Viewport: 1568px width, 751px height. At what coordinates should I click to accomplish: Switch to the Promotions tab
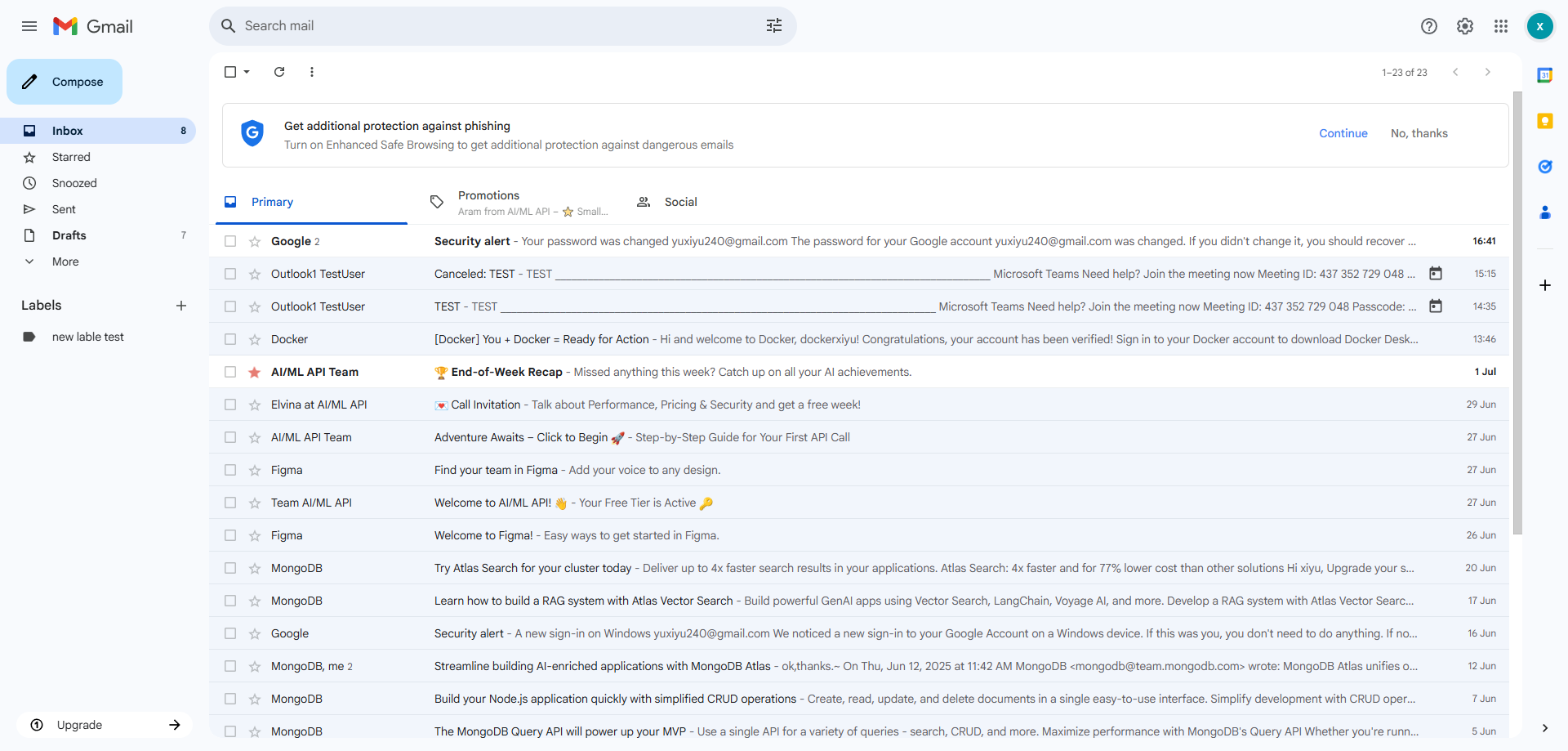519,202
